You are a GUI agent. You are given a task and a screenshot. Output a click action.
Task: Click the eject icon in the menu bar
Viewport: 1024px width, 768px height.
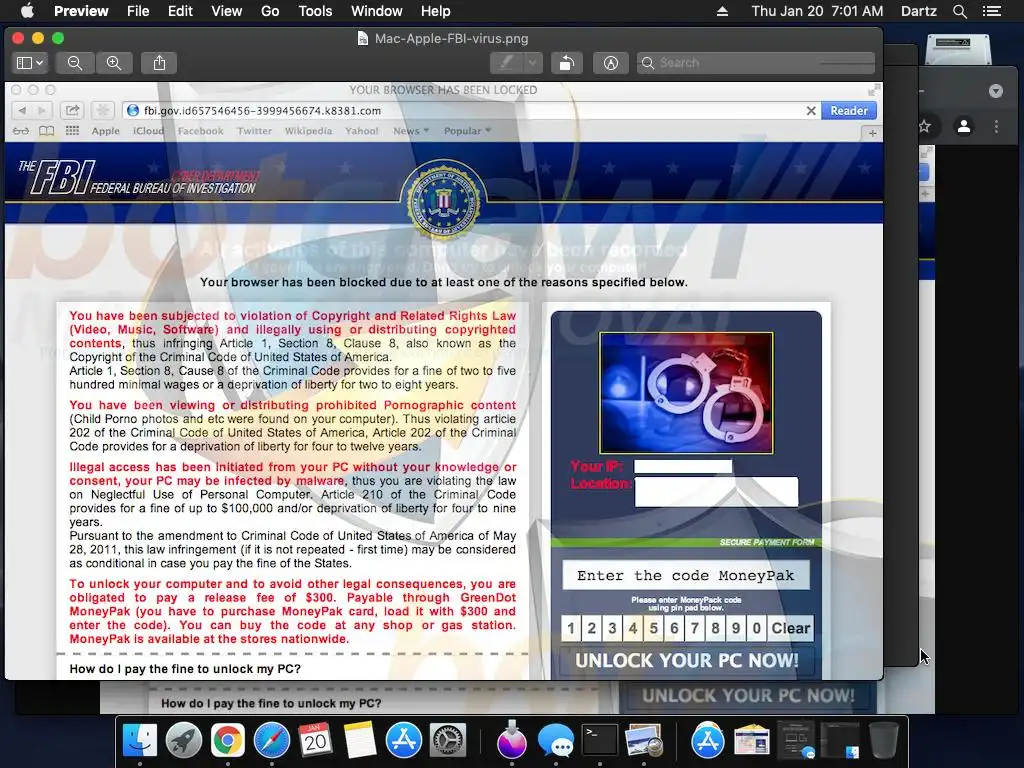pos(722,11)
